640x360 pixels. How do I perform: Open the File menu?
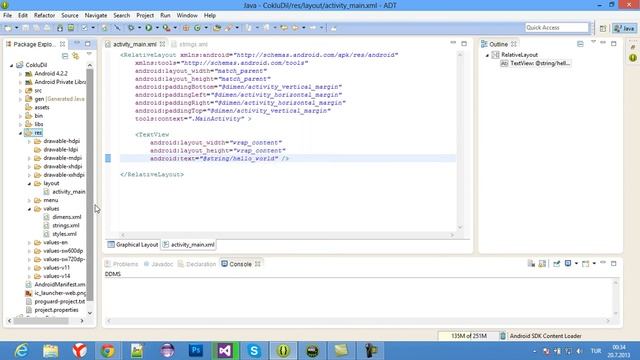pyautogui.click(x=7, y=16)
